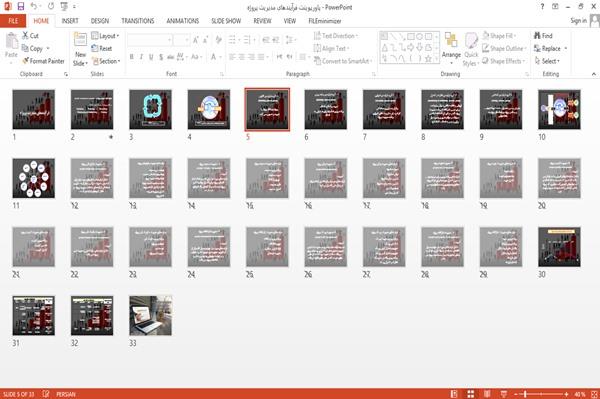The width and height of the screenshot is (600, 399).
Task: Click the Reset slide button
Action: tap(102, 48)
